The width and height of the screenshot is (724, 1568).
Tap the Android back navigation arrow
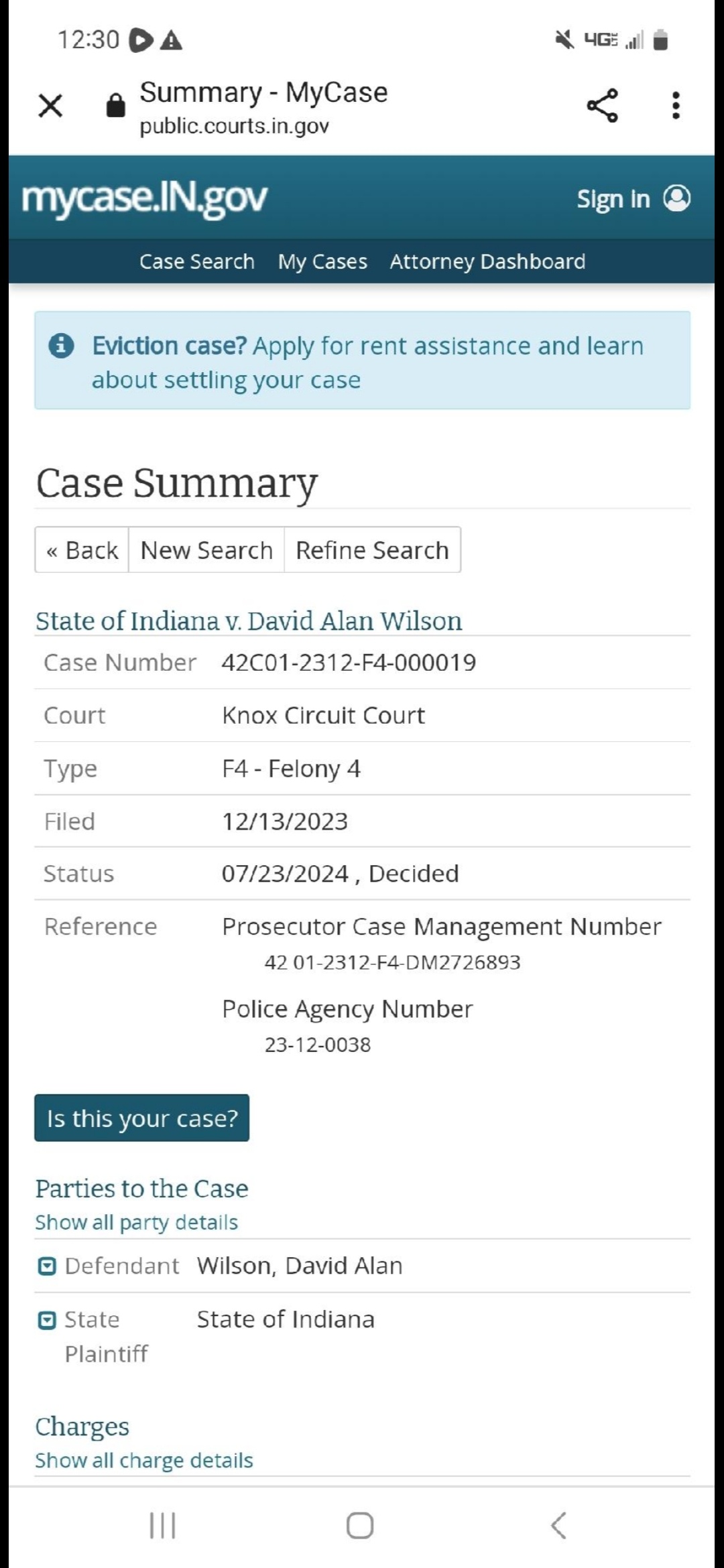(558, 1526)
